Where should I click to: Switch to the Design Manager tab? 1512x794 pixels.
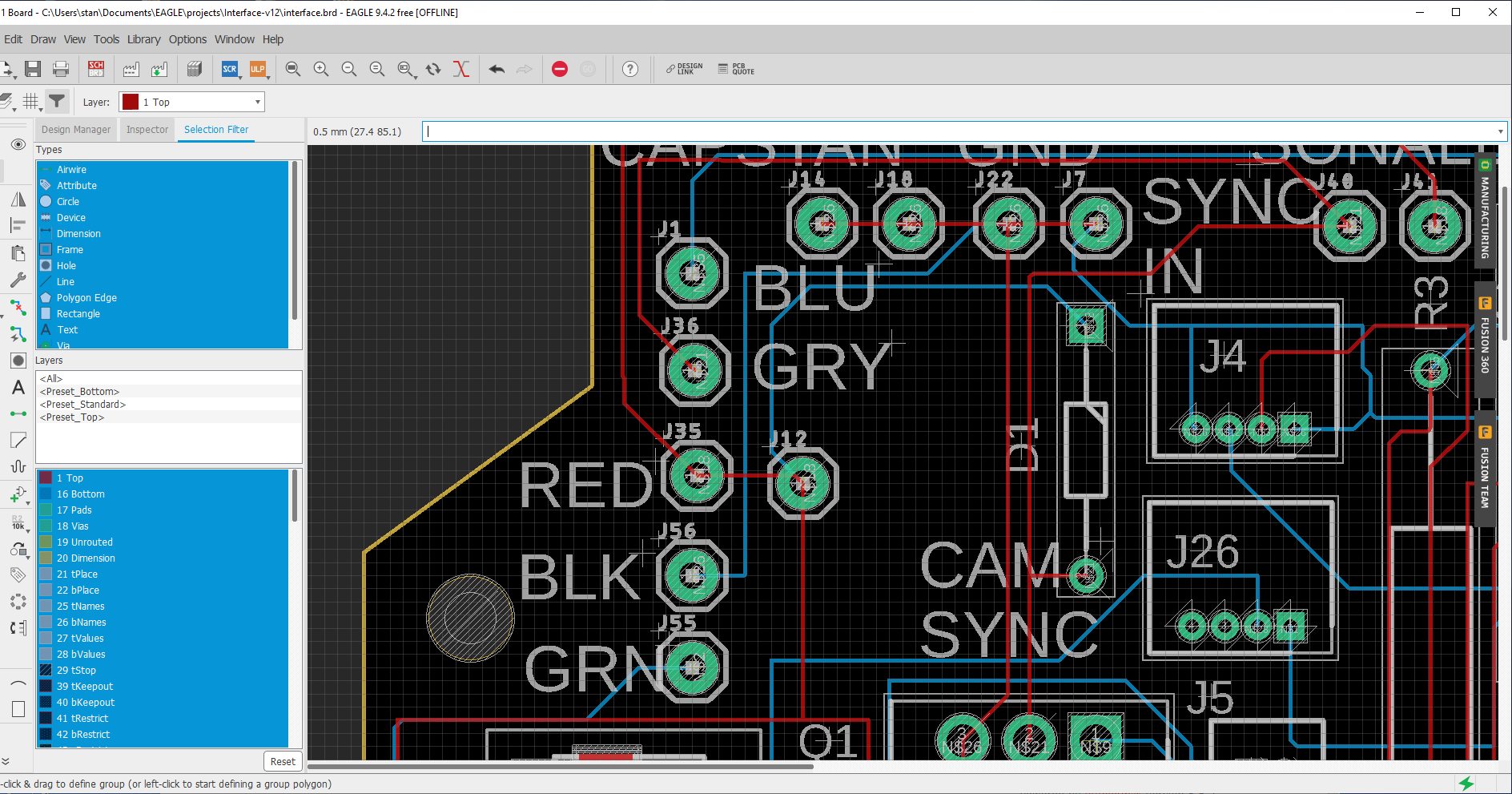pyautogui.click(x=76, y=130)
